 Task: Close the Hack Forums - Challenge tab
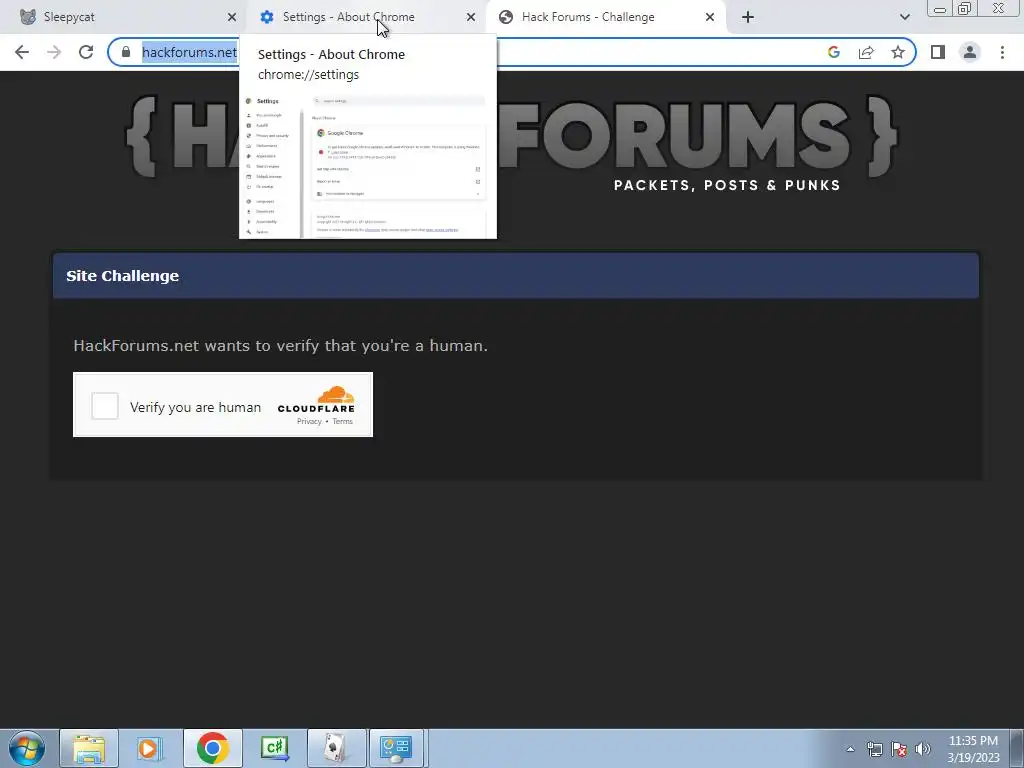[710, 17]
